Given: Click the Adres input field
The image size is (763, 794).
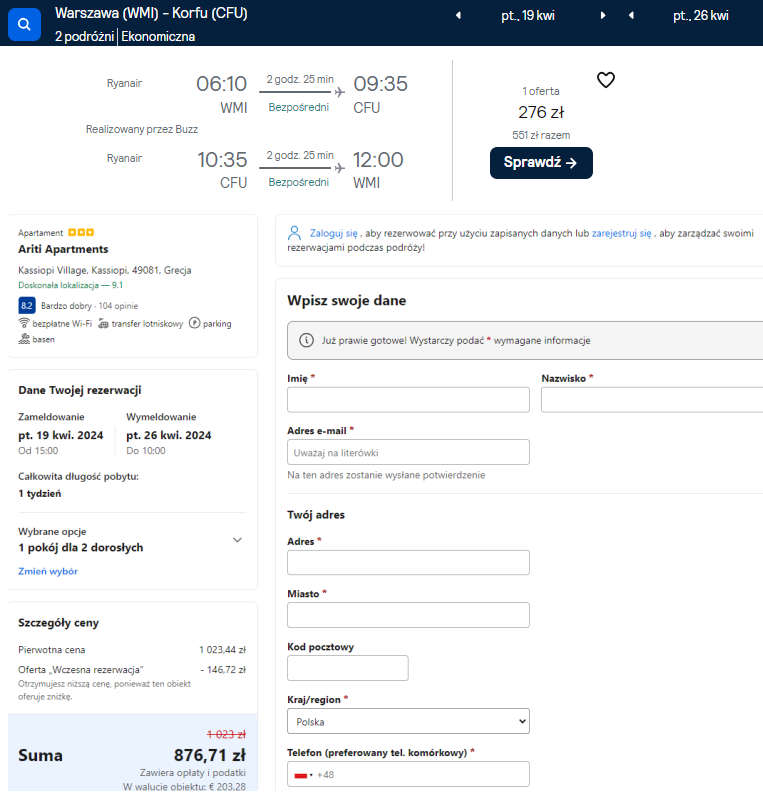Looking at the screenshot, I should (x=408, y=563).
